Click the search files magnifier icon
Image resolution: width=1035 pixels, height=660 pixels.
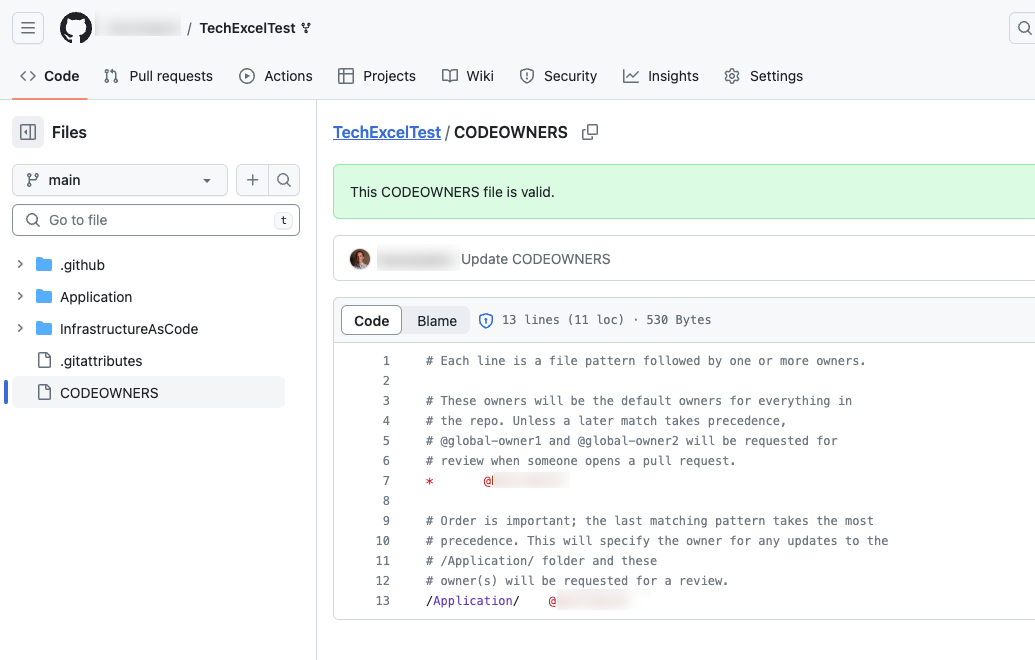coord(284,180)
